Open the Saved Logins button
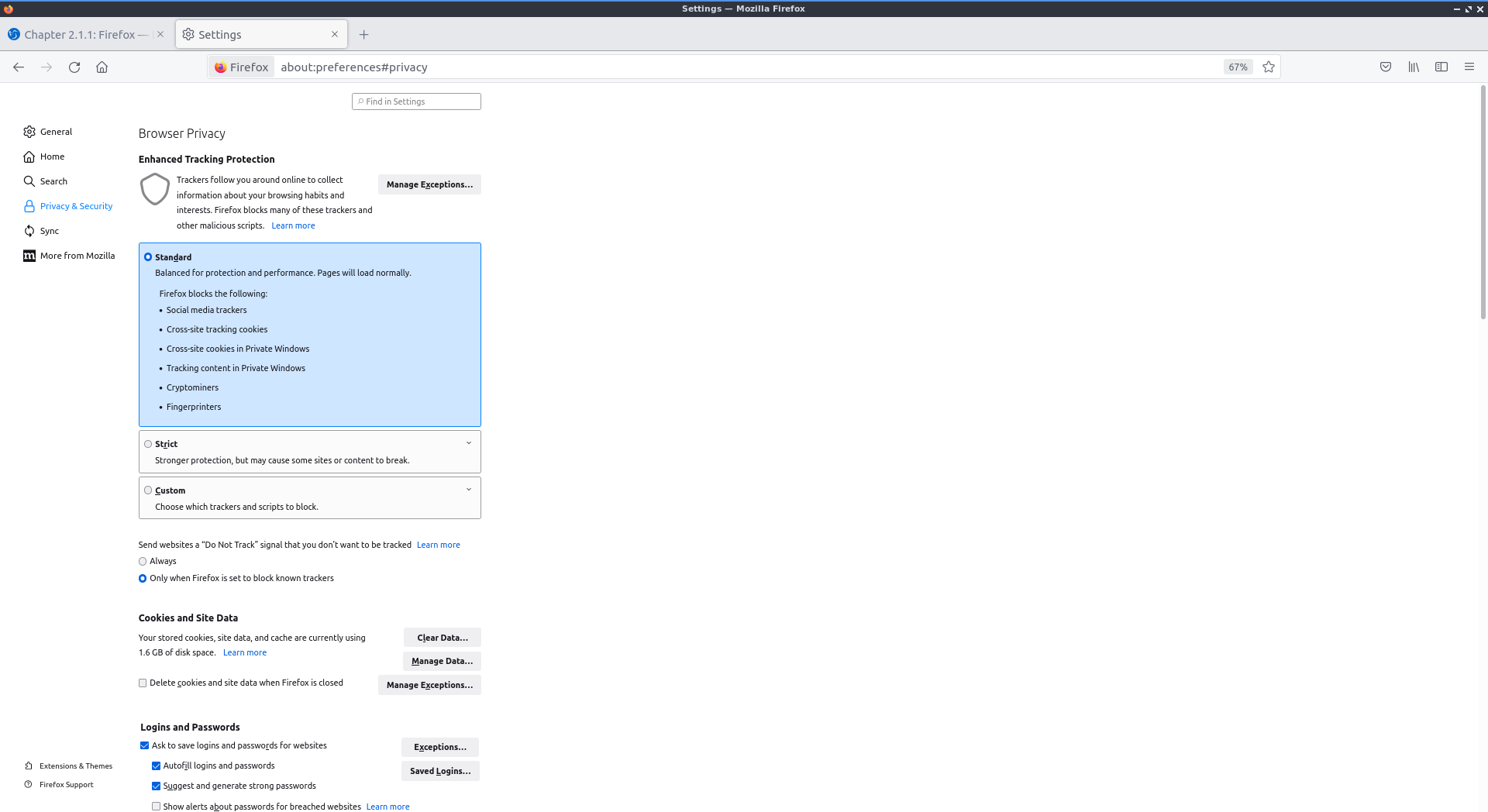 point(440,771)
